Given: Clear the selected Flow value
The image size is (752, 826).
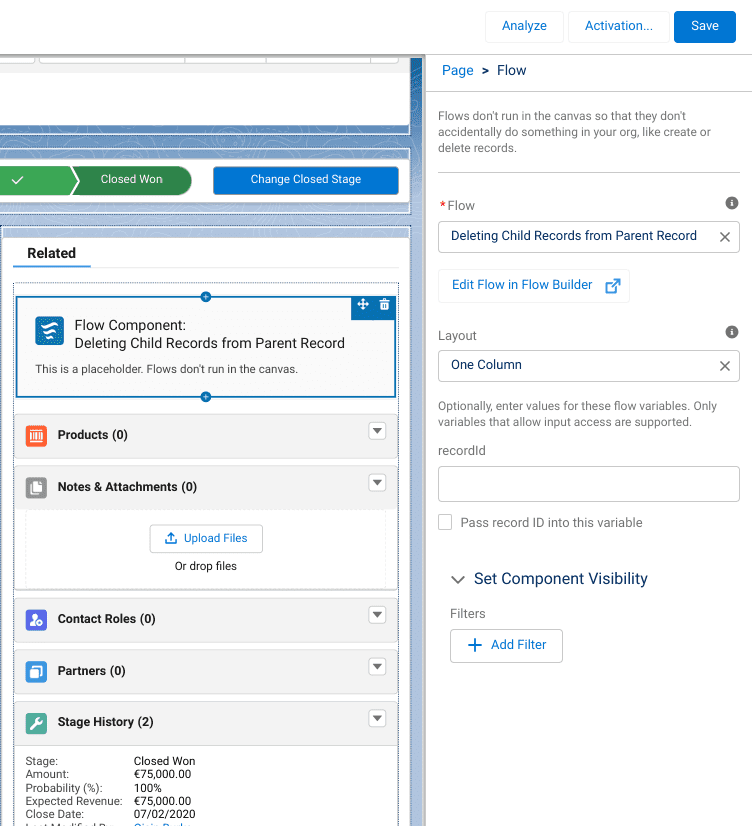Looking at the screenshot, I should pyautogui.click(x=725, y=237).
